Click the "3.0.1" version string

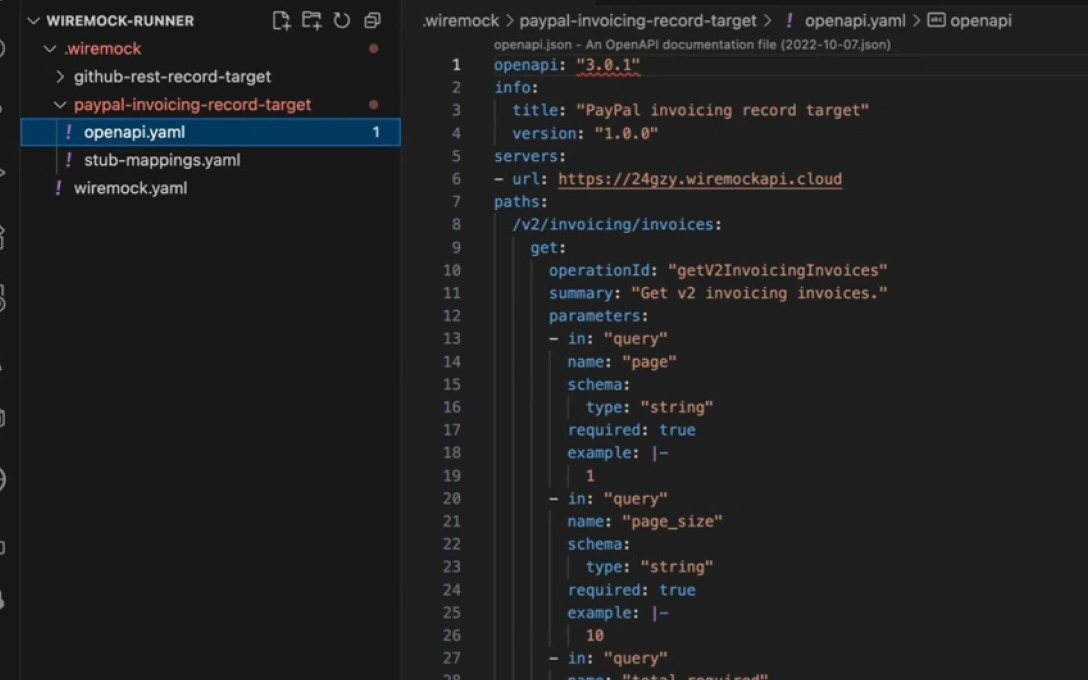click(608, 65)
